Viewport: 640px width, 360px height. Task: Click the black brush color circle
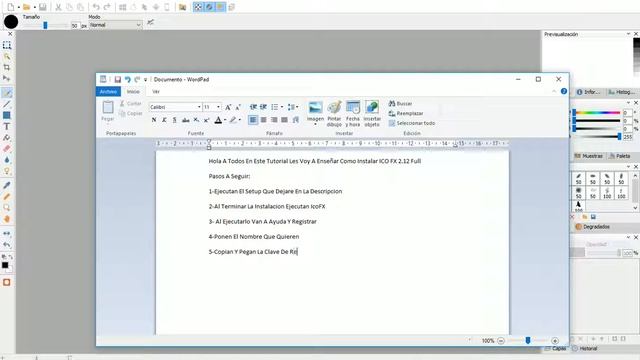click(x=11, y=22)
